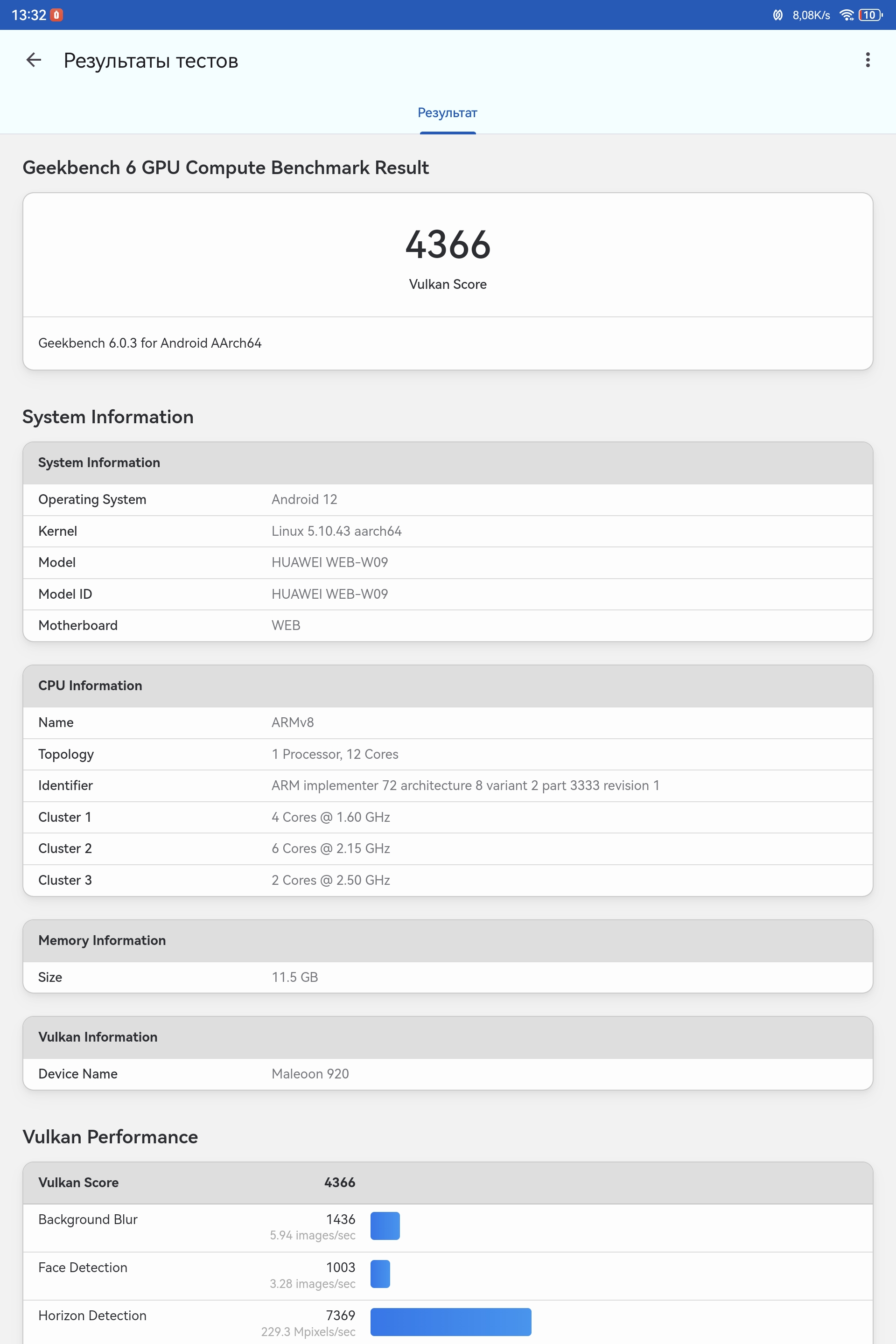Tap the CPU Information header
This screenshot has height=1344, width=896.
(x=448, y=686)
